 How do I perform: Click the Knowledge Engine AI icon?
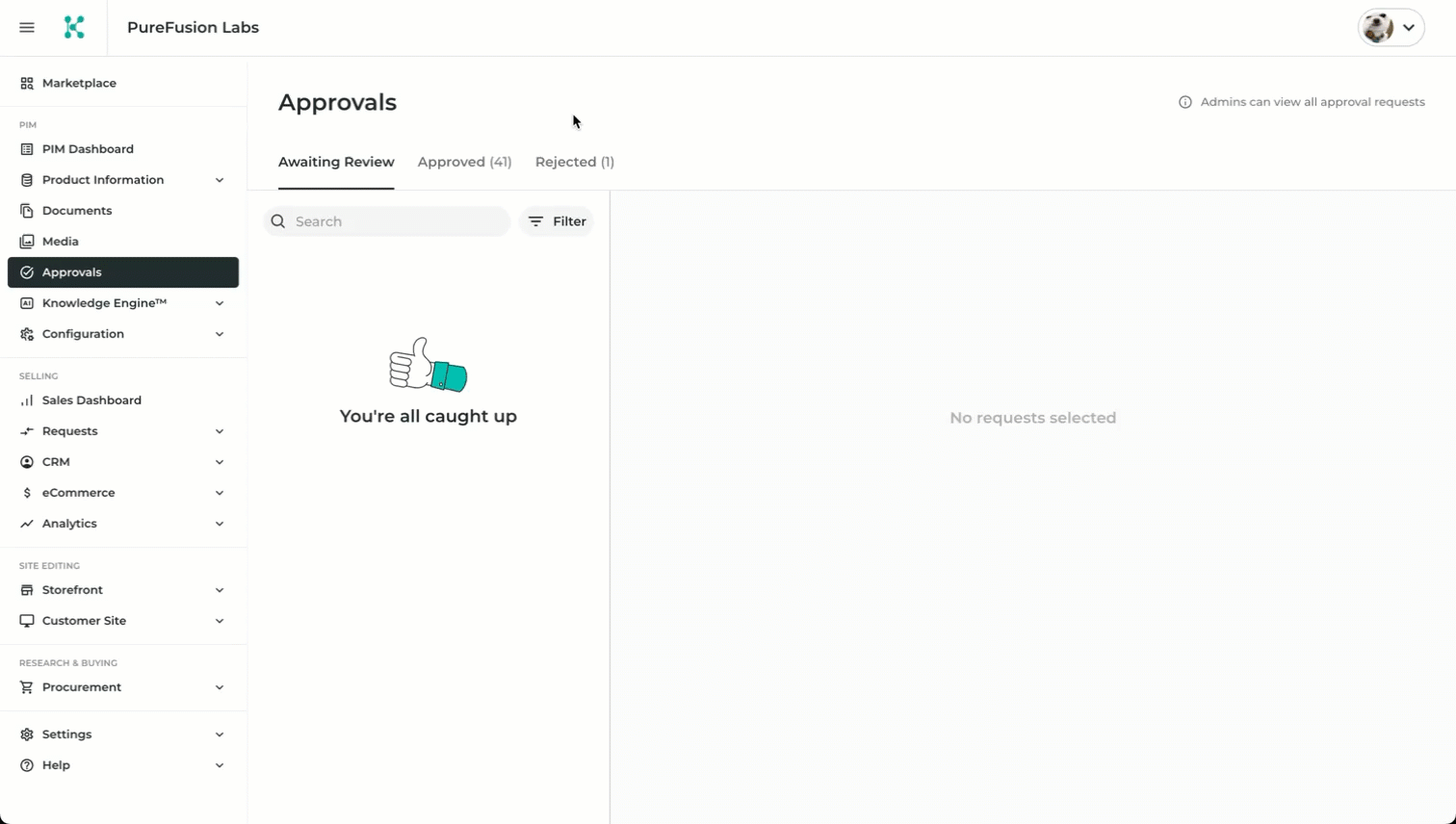27,303
